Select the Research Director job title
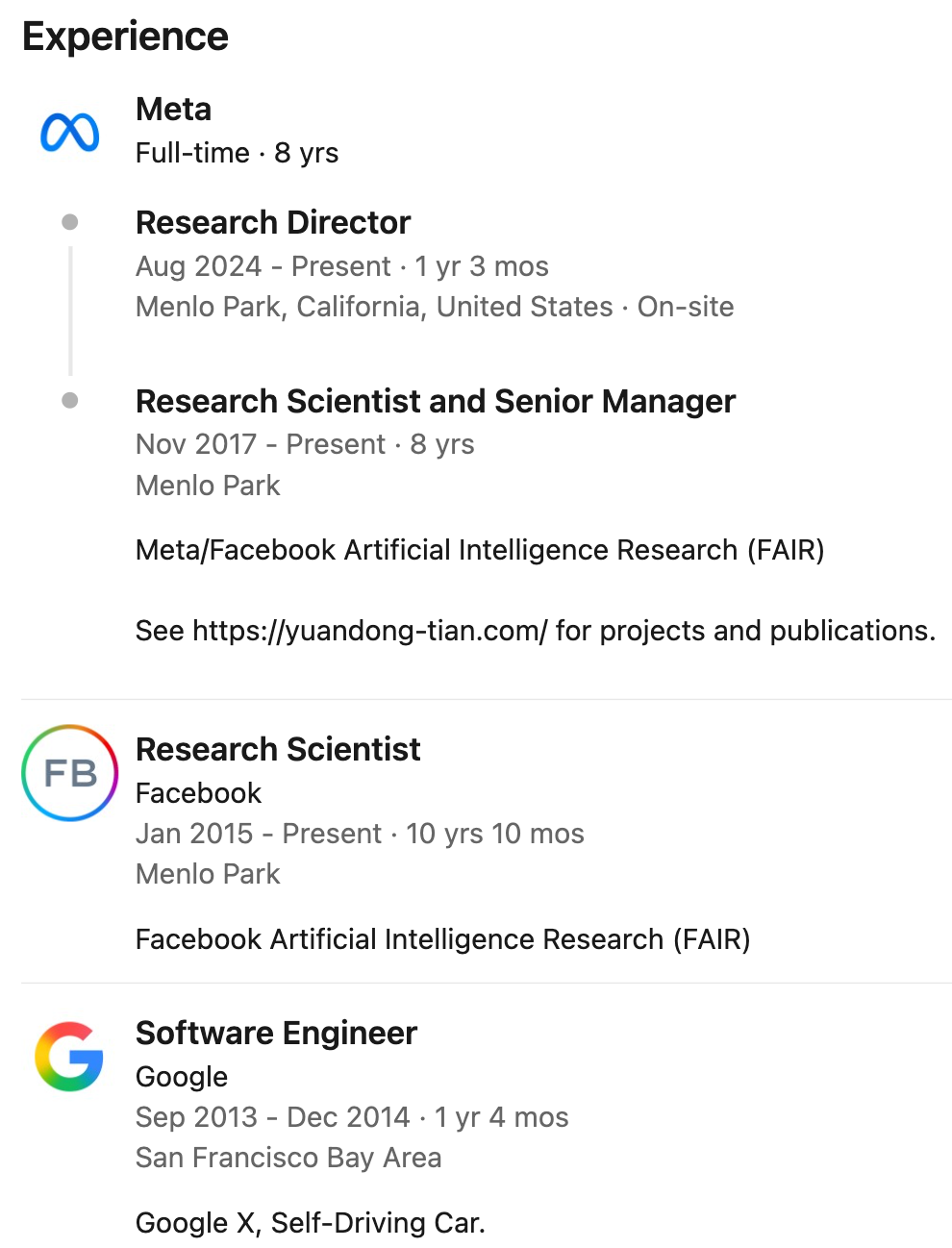 click(x=273, y=222)
